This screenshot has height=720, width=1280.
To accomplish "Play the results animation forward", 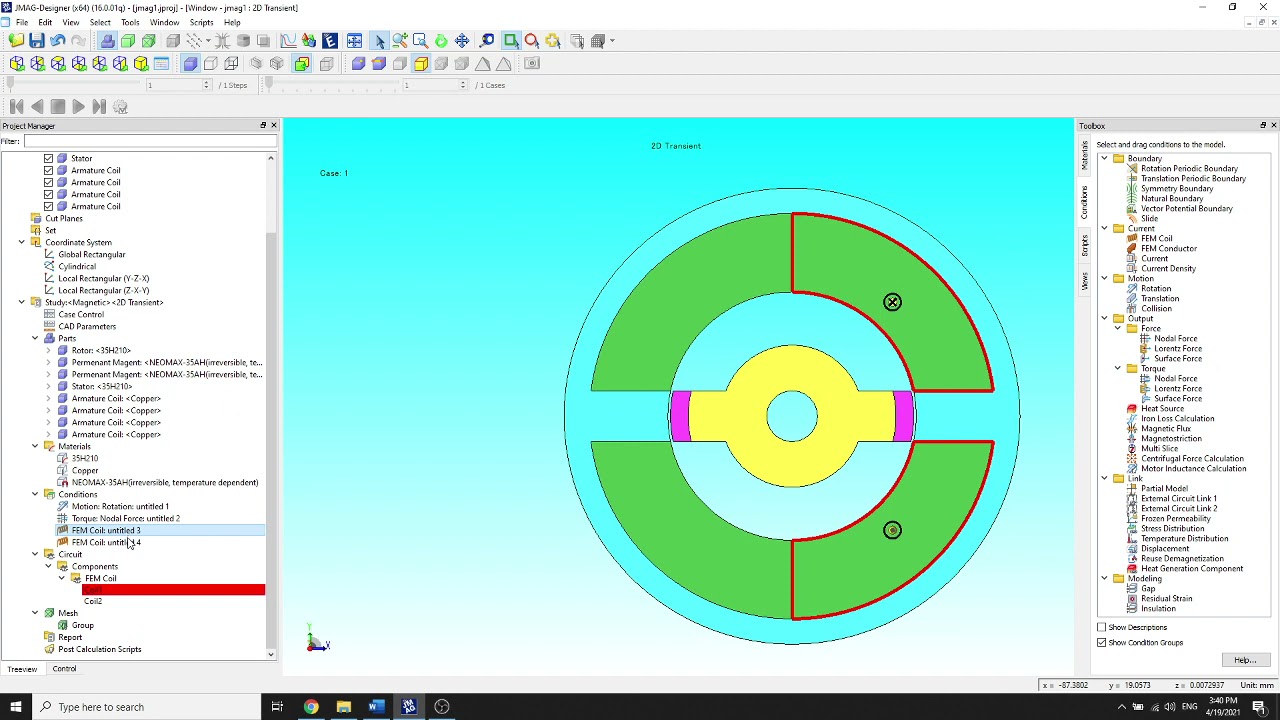I will (x=78, y=107).
